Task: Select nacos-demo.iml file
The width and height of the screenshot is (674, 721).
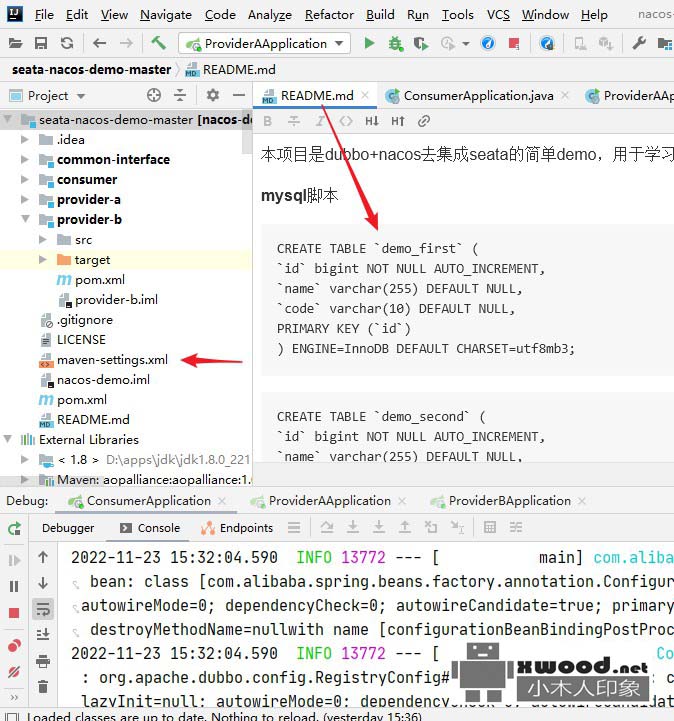Action: click(x=103, y=380)
